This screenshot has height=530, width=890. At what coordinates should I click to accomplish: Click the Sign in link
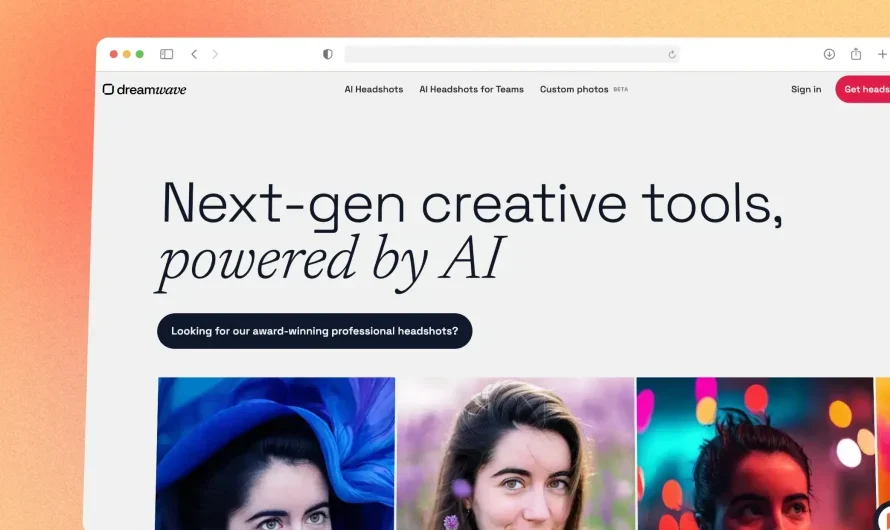[806, 89]
